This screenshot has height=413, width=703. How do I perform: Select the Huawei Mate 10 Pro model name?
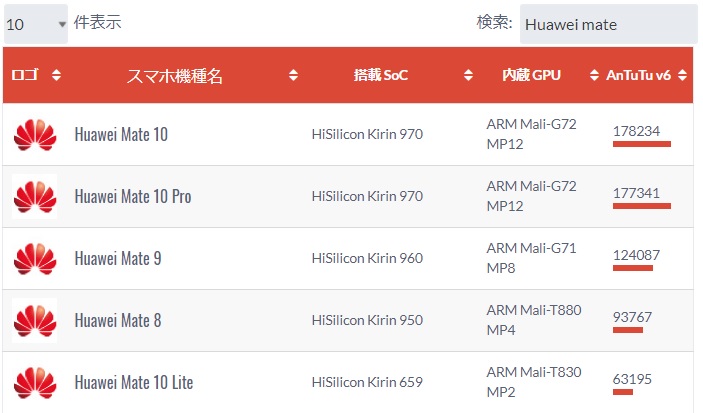(133, 196)
